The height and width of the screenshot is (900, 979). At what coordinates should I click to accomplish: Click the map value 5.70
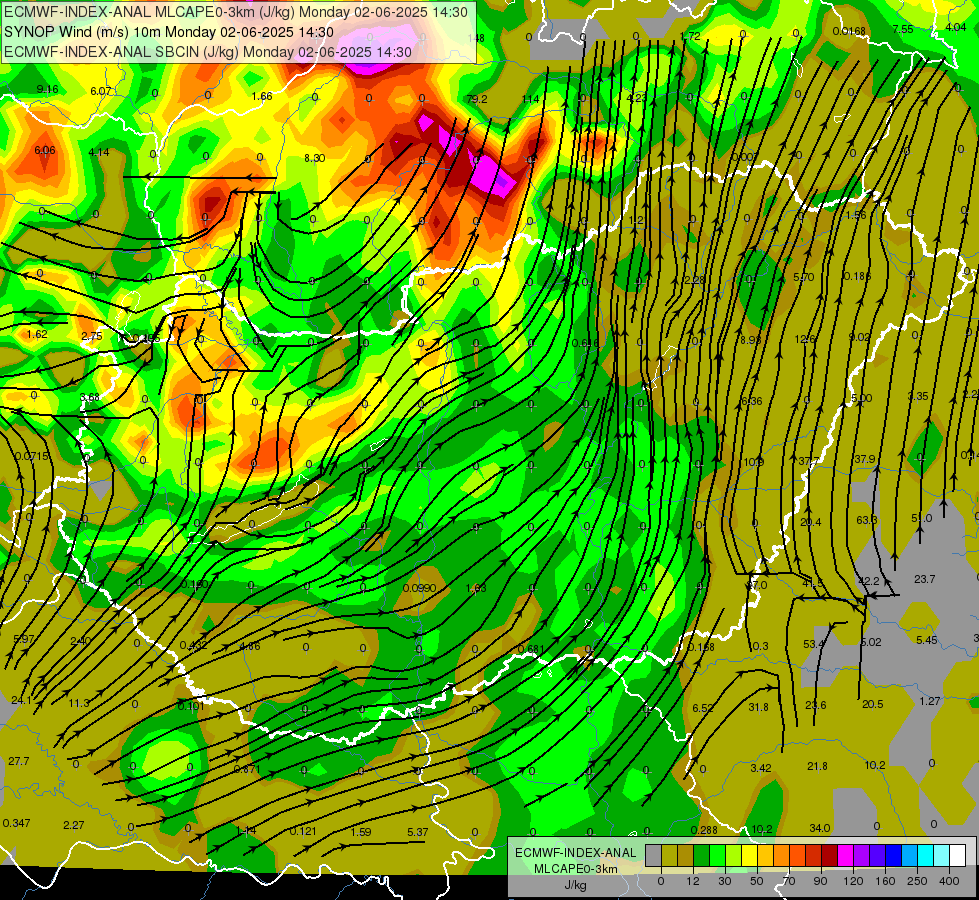coord(804,277)
